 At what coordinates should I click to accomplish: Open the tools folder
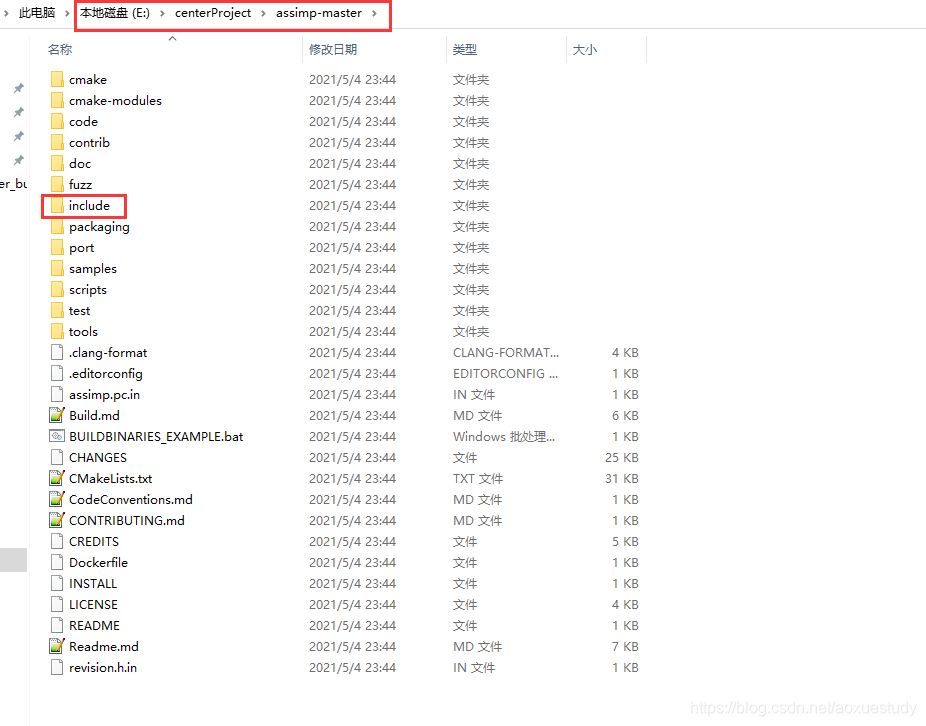(x=83, y=331)
